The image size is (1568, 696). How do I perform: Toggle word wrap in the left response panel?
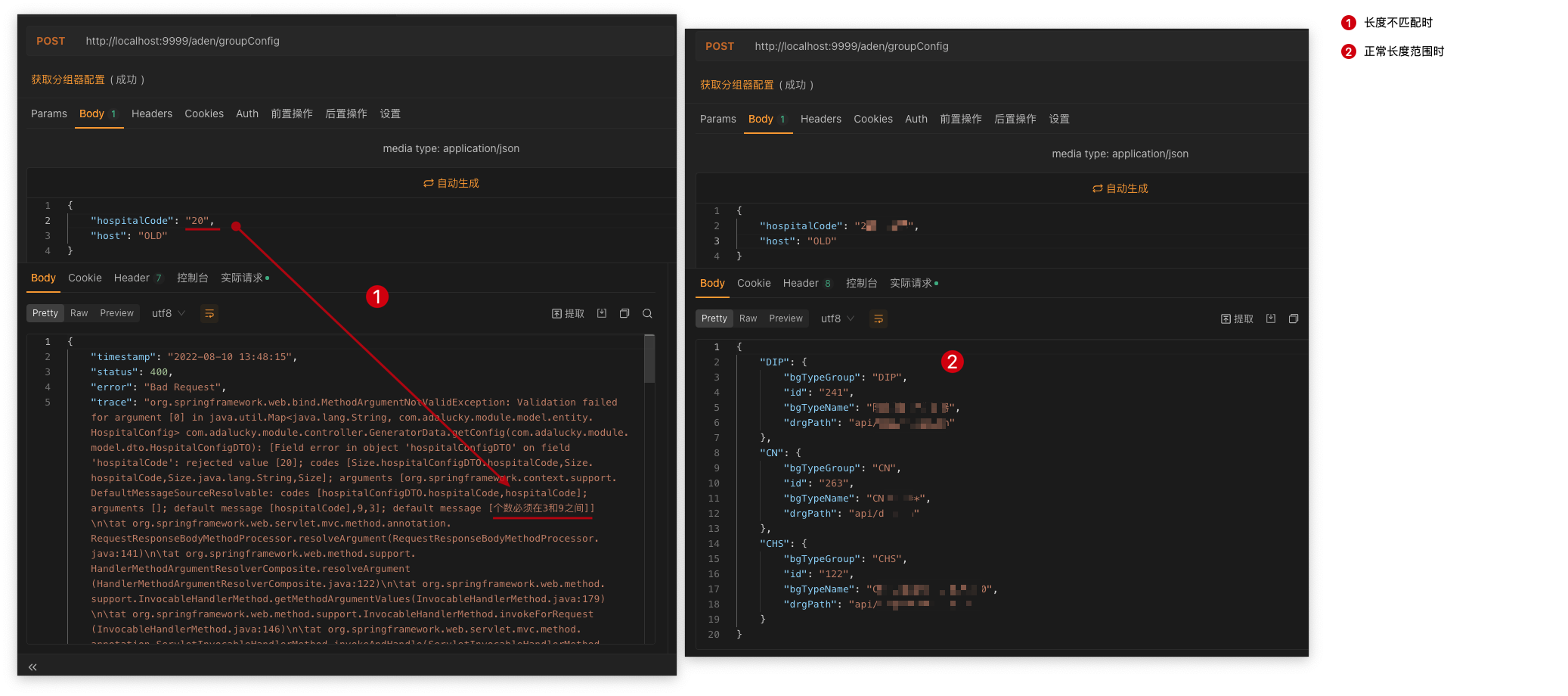209,313
